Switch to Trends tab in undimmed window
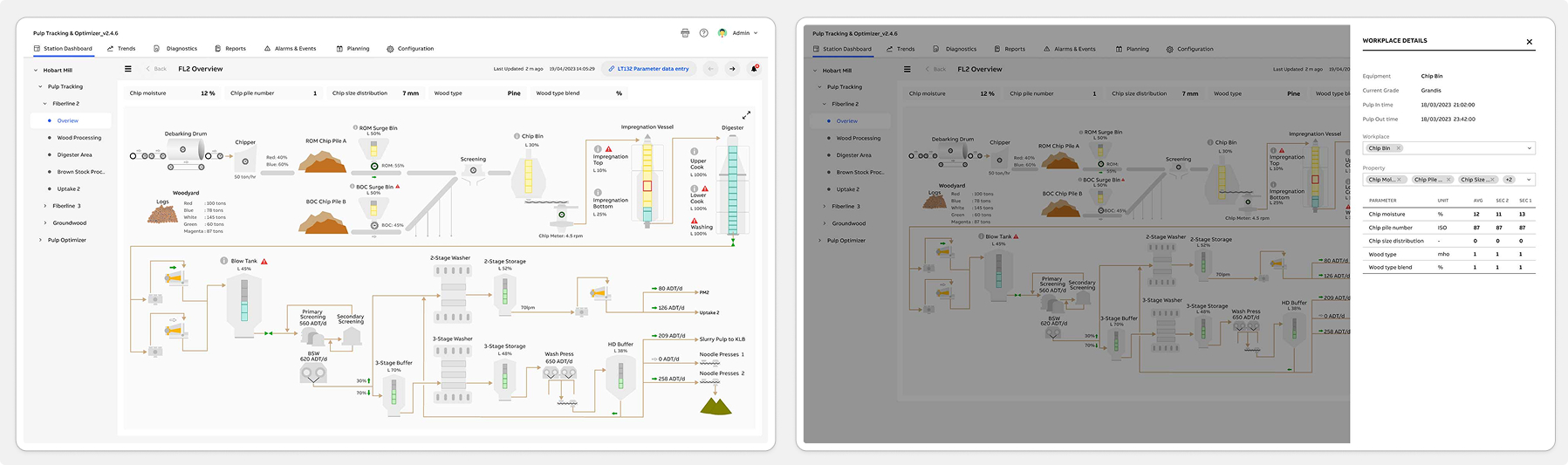The image size is (1568, 465). 121,49
